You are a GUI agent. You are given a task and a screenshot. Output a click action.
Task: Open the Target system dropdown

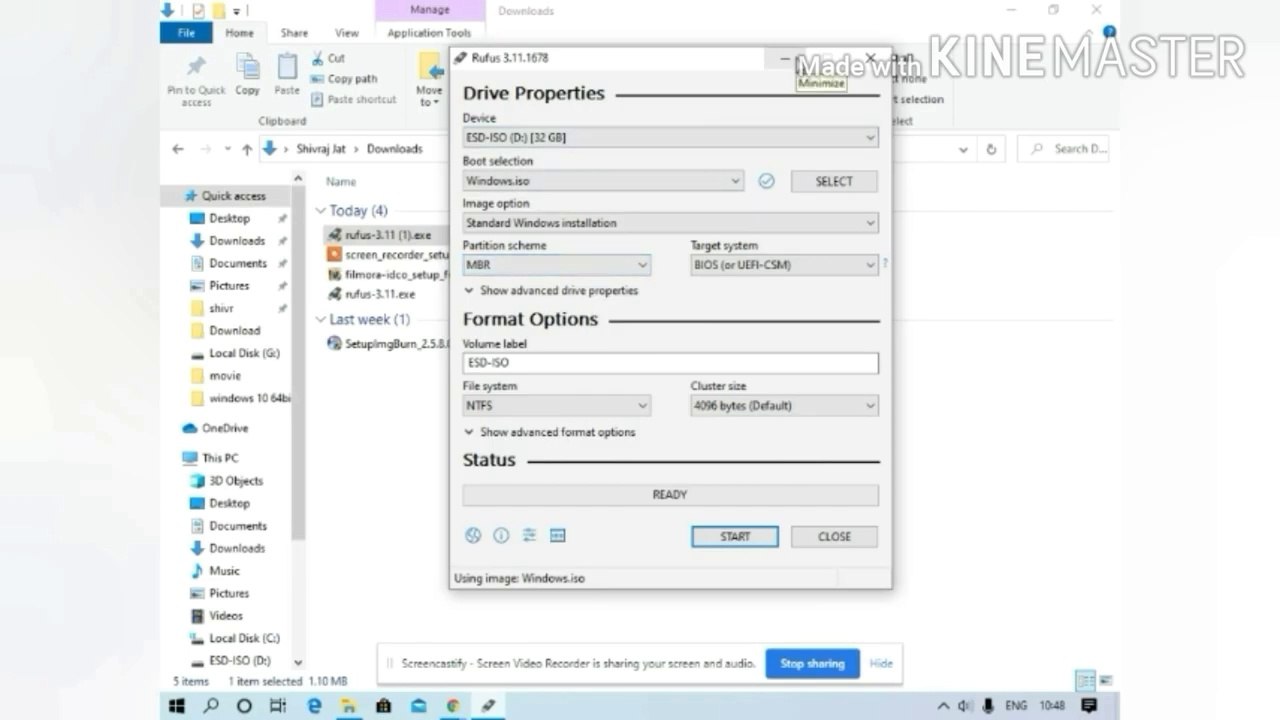click(785, 265)
